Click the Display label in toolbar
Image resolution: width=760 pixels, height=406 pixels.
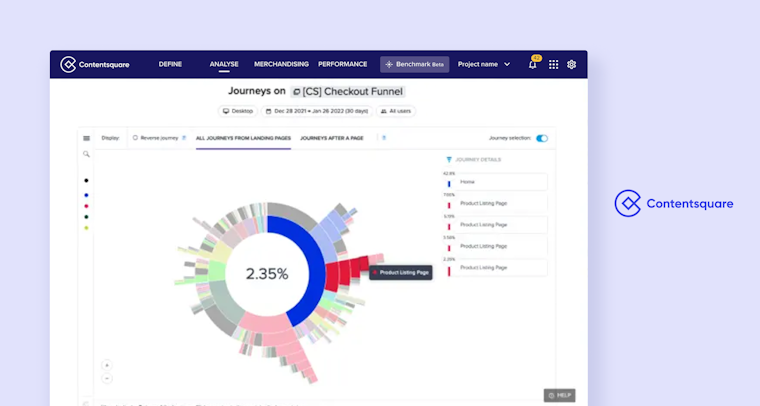click(x=110, y=138)
